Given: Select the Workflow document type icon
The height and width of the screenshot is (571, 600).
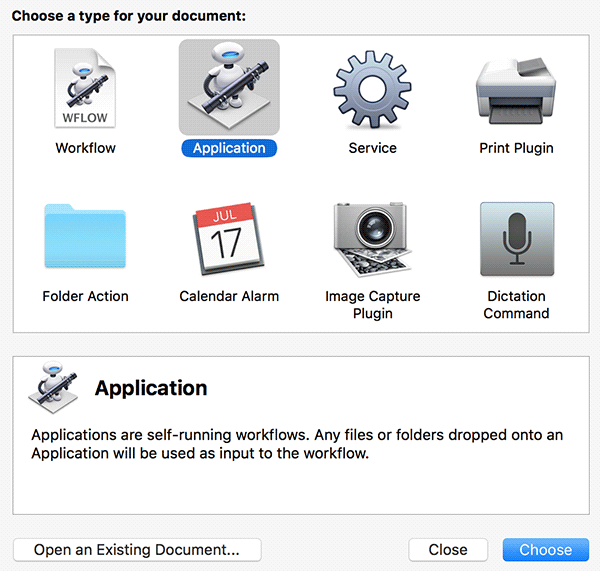Looking at the screenshot, I should coord(85,88).
